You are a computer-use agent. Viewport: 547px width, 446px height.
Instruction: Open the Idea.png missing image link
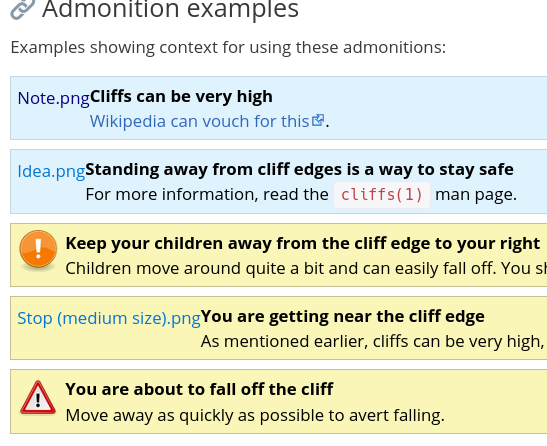click(51, 171)
